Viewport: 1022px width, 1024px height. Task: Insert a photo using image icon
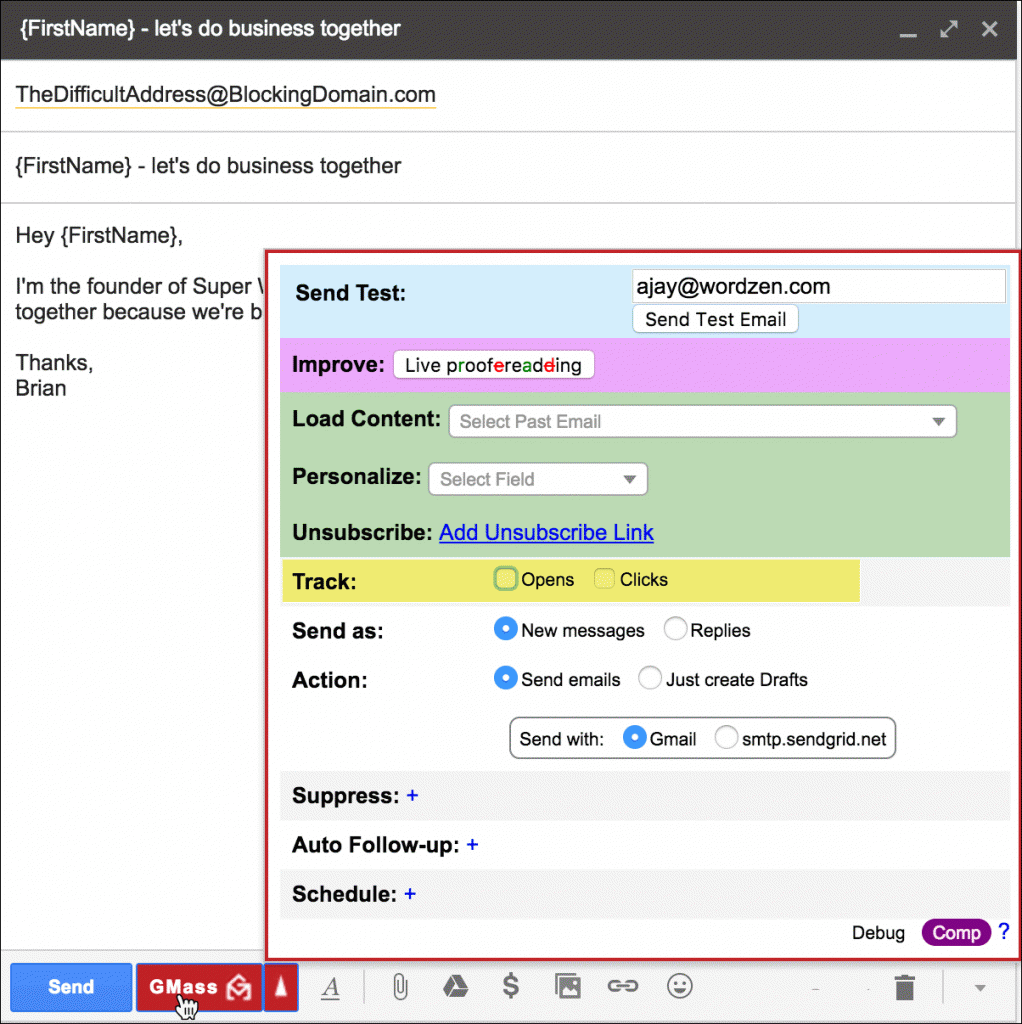[567, 987]
